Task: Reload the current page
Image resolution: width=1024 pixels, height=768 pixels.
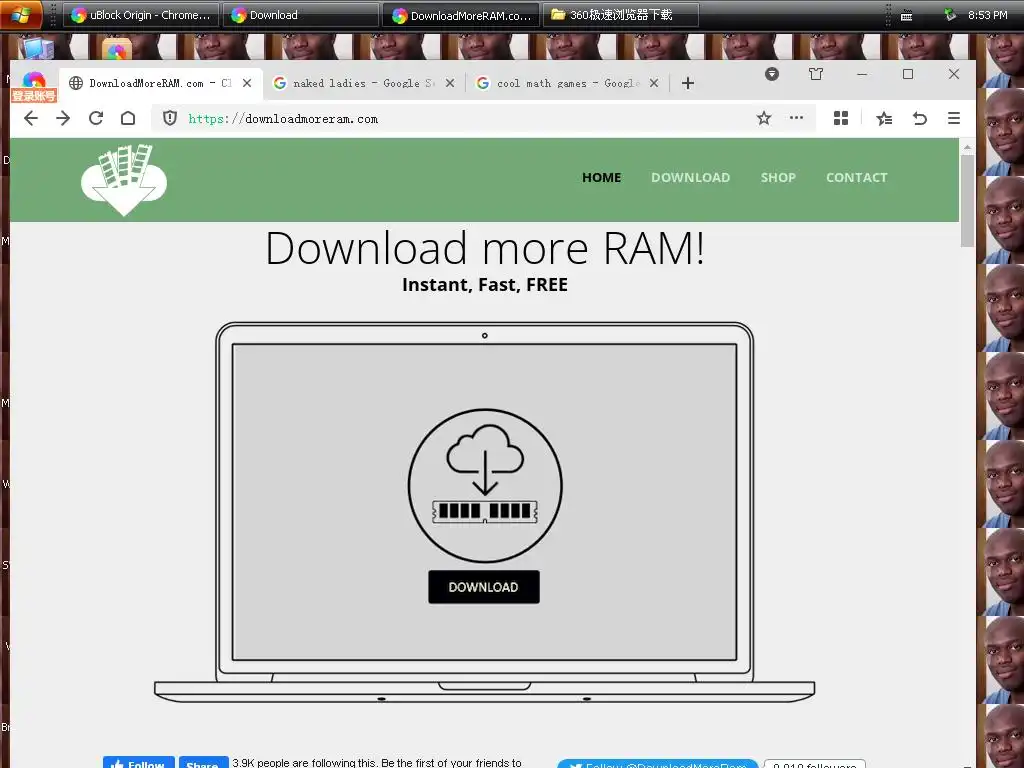Action: coord(96,118)
